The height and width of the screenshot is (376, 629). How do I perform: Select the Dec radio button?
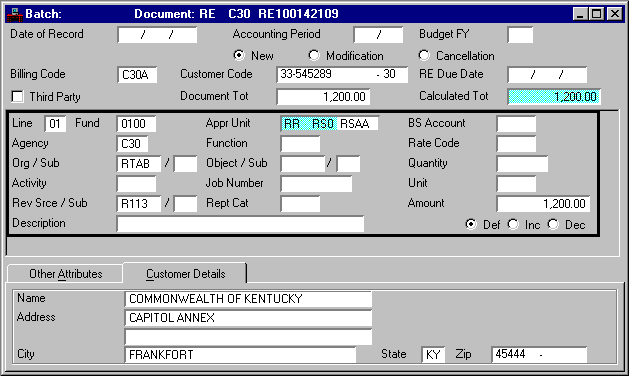point(553,224)
